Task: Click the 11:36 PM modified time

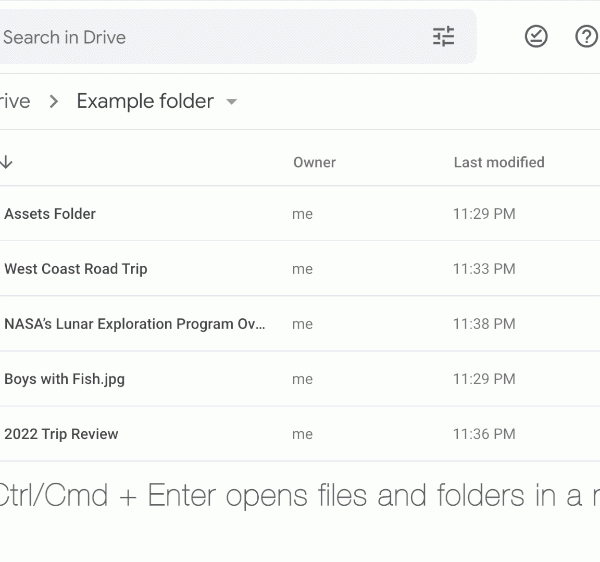Action: coord(484,434)
